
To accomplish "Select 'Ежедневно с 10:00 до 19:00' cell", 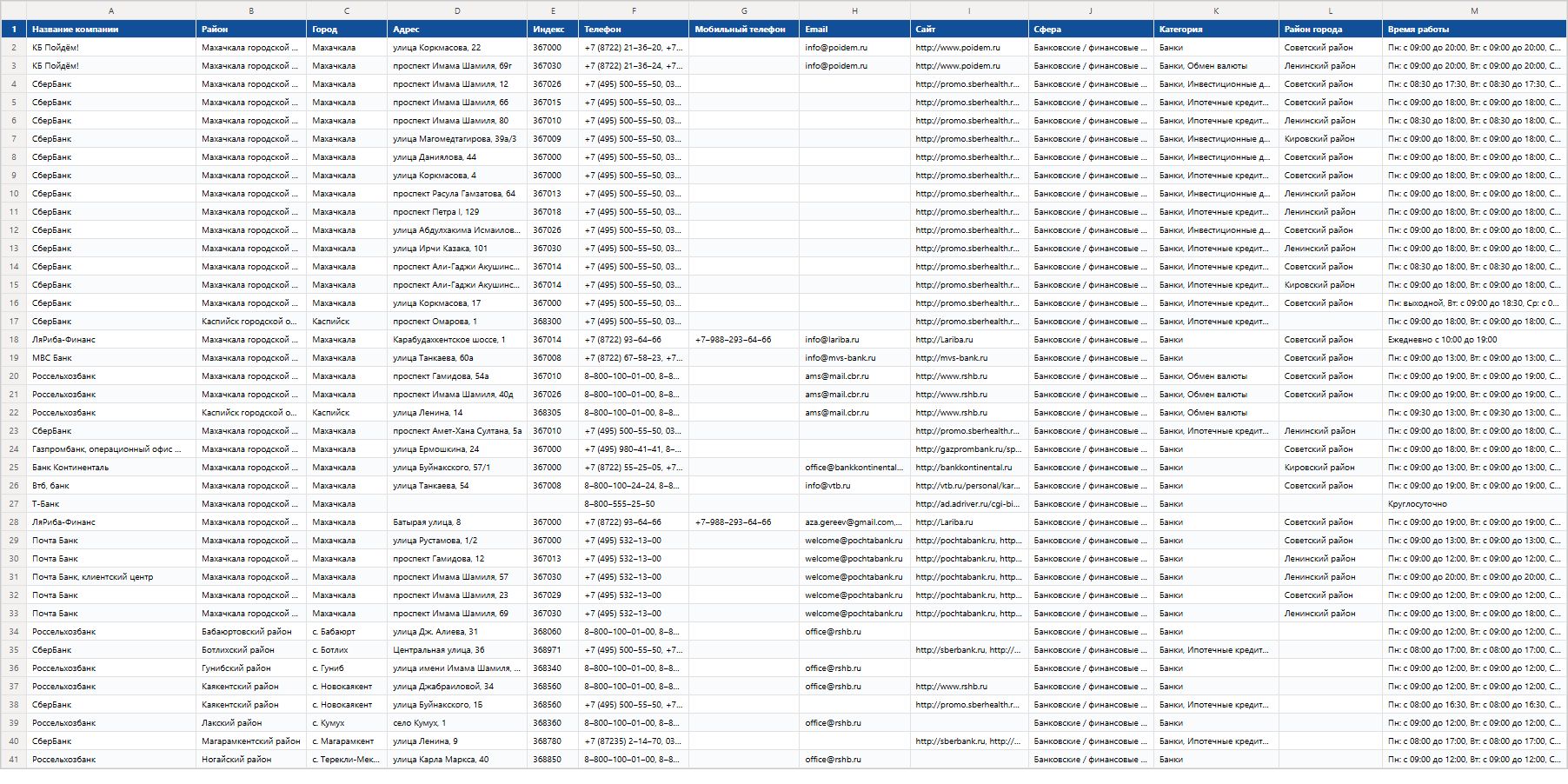I will (x=1474, y=340).
